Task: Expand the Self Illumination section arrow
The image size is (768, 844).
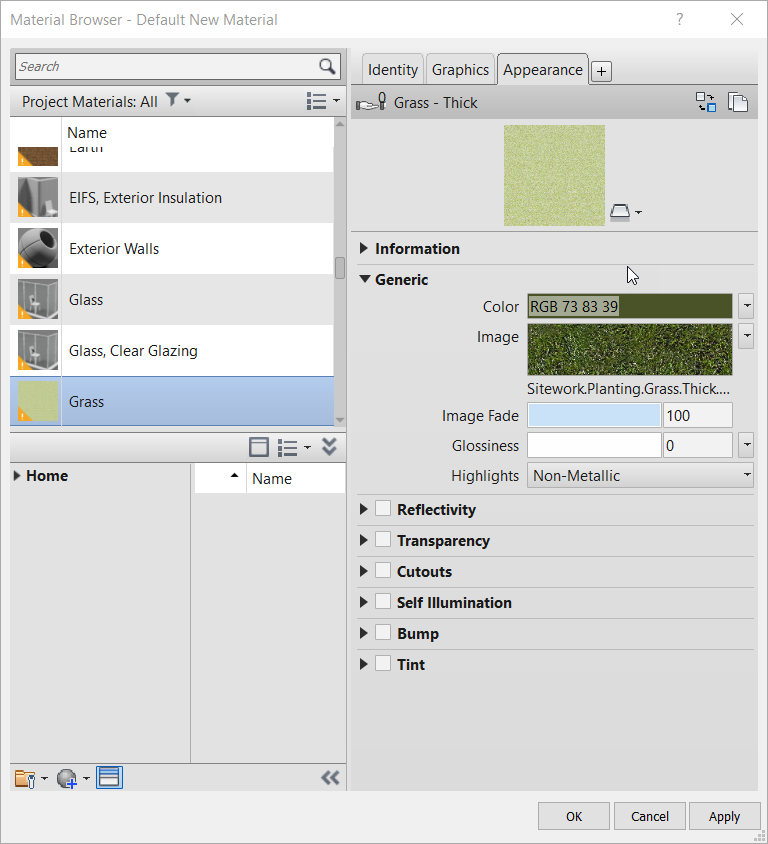Action: pos(364,602)
